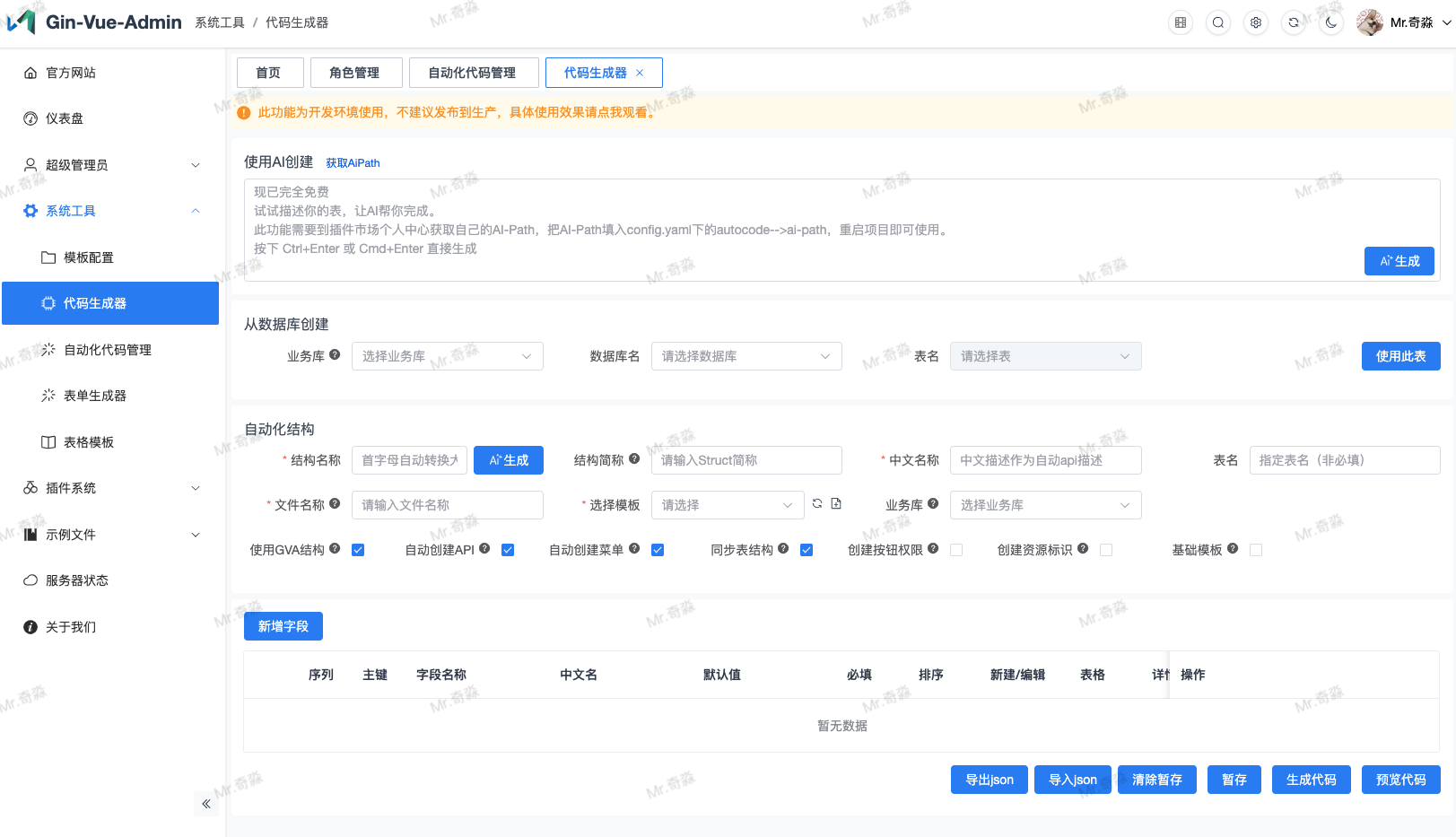Image resolution: width=1456 pixels, height=837 pixels.
Task: Click the page refresh icon in the header
Action: click(1293, 22)
